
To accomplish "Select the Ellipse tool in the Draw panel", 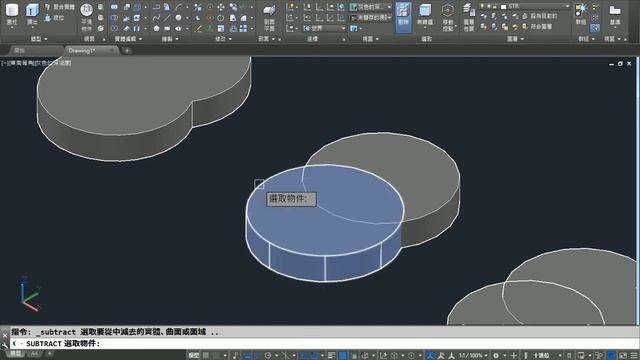I will [x=178, y=29].
